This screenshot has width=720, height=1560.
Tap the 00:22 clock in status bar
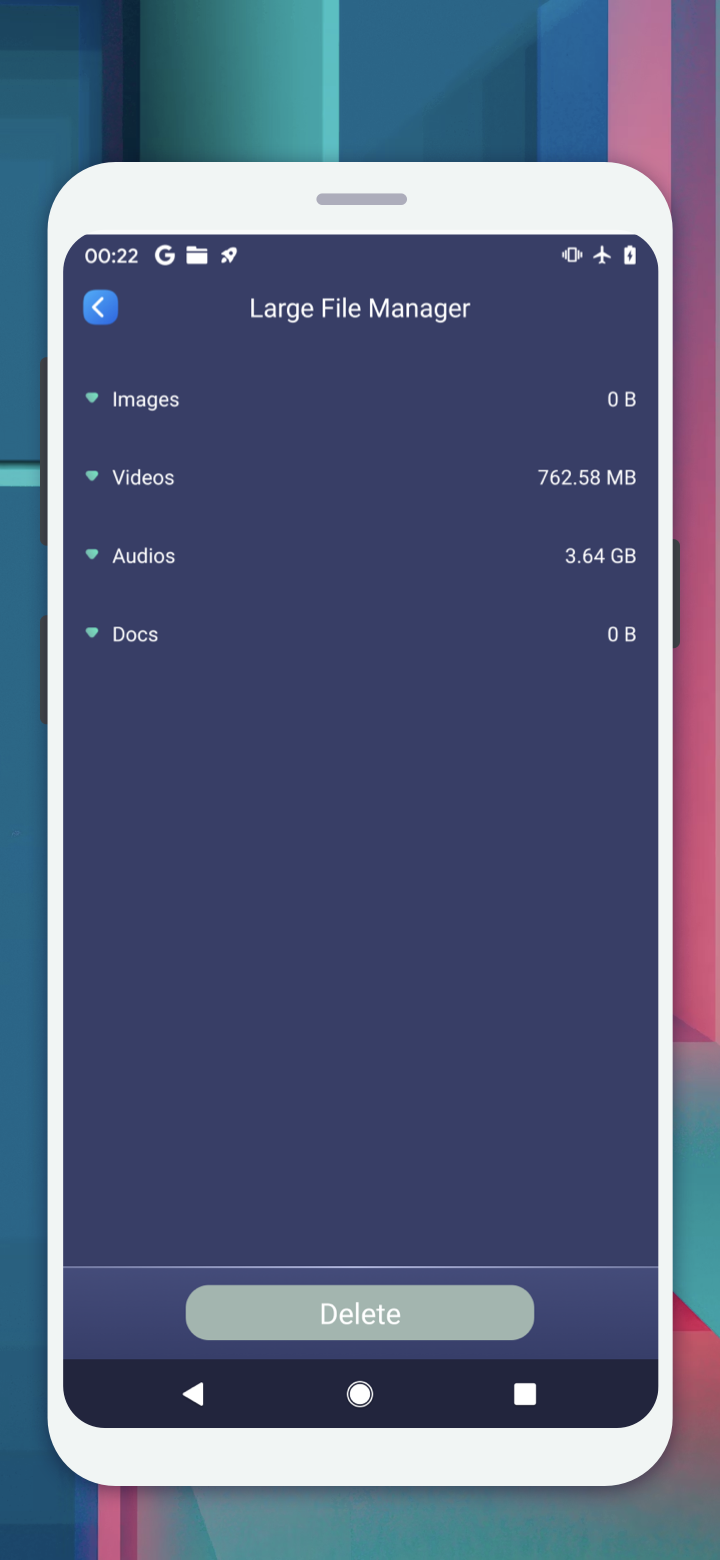[111, 256]
